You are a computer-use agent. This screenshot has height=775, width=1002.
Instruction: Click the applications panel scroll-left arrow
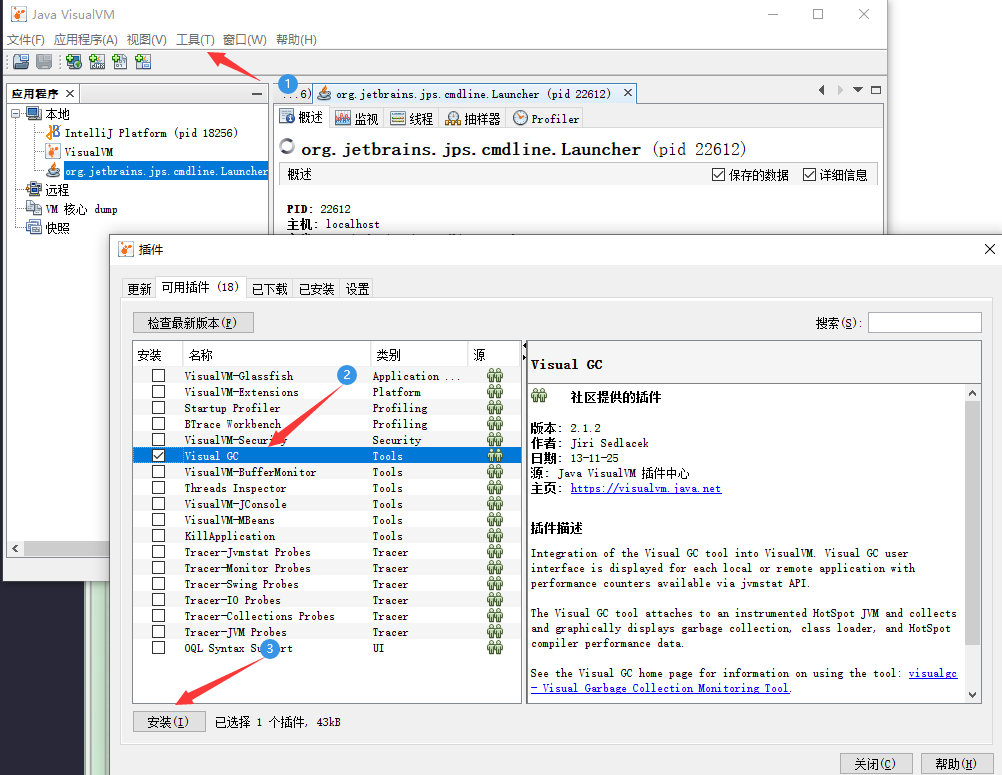click(x=15, y=548)
